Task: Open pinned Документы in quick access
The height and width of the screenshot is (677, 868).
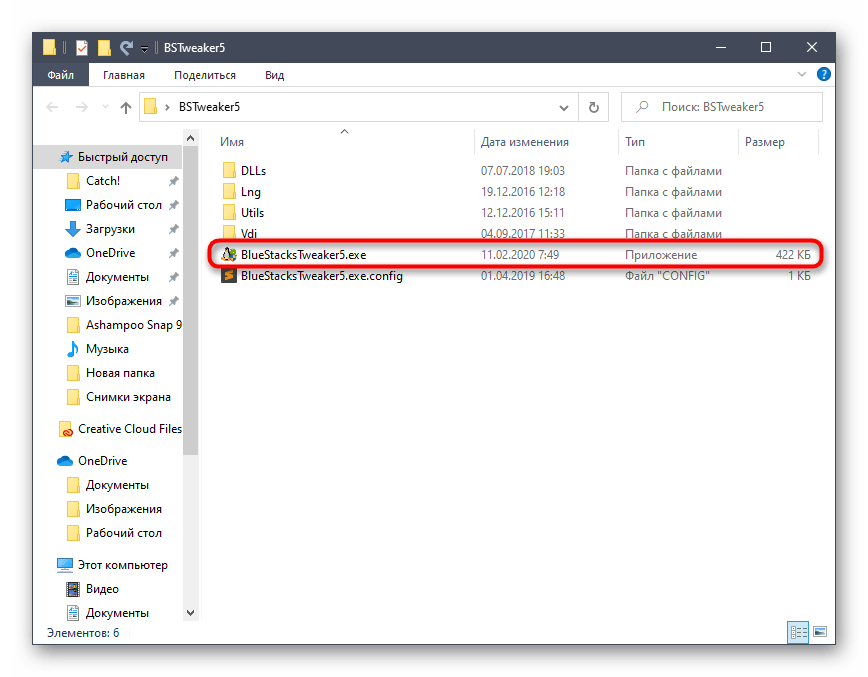Action: 117,277
